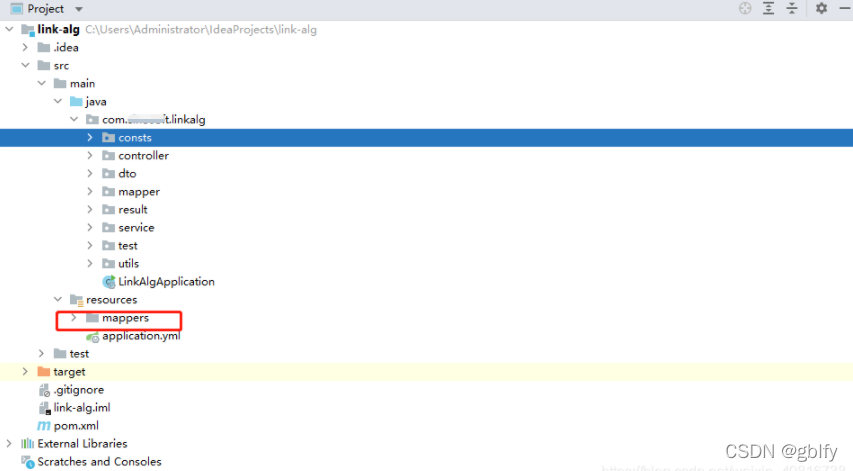Expand the .idea folder
This screenshot has width=853, height=471.
tap(25, 47)
